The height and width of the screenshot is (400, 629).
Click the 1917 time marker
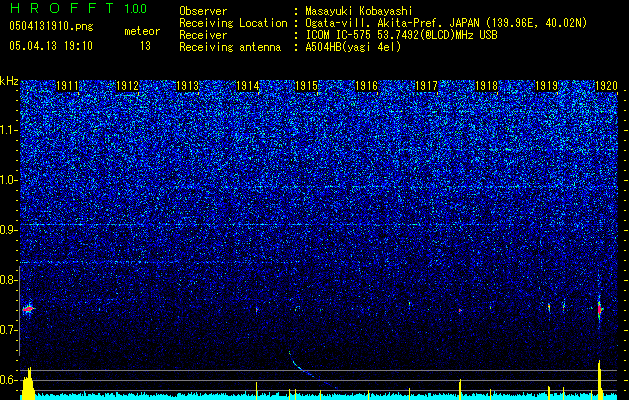[x=426, y=86]
